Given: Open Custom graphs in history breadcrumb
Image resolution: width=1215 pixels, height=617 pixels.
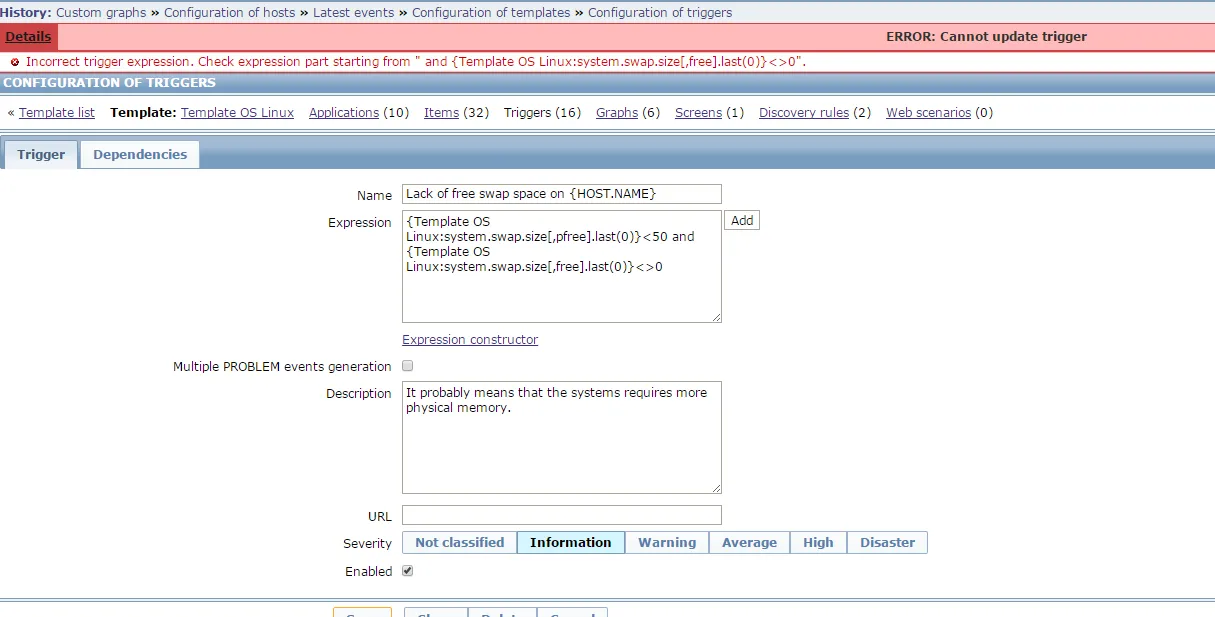Looking at the screenshot, I should (102, 13).
